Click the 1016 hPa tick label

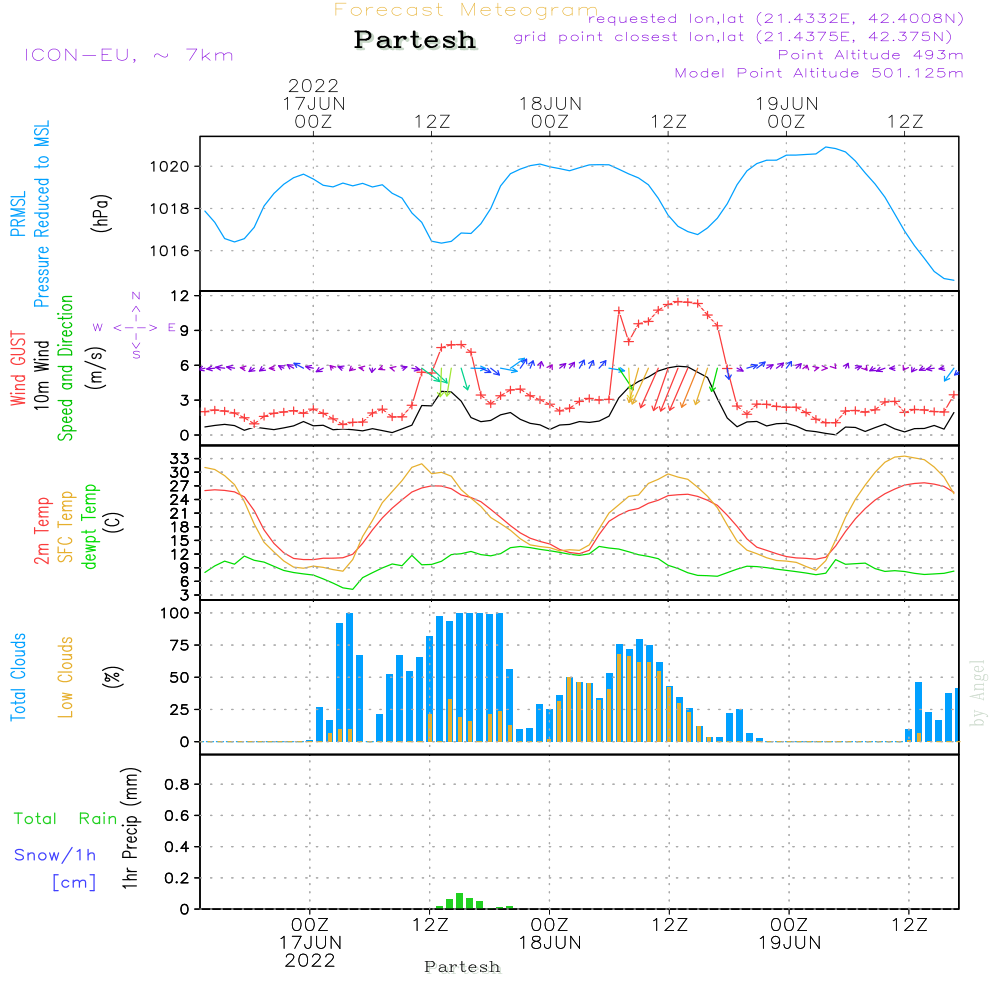[x=169, y=251]
